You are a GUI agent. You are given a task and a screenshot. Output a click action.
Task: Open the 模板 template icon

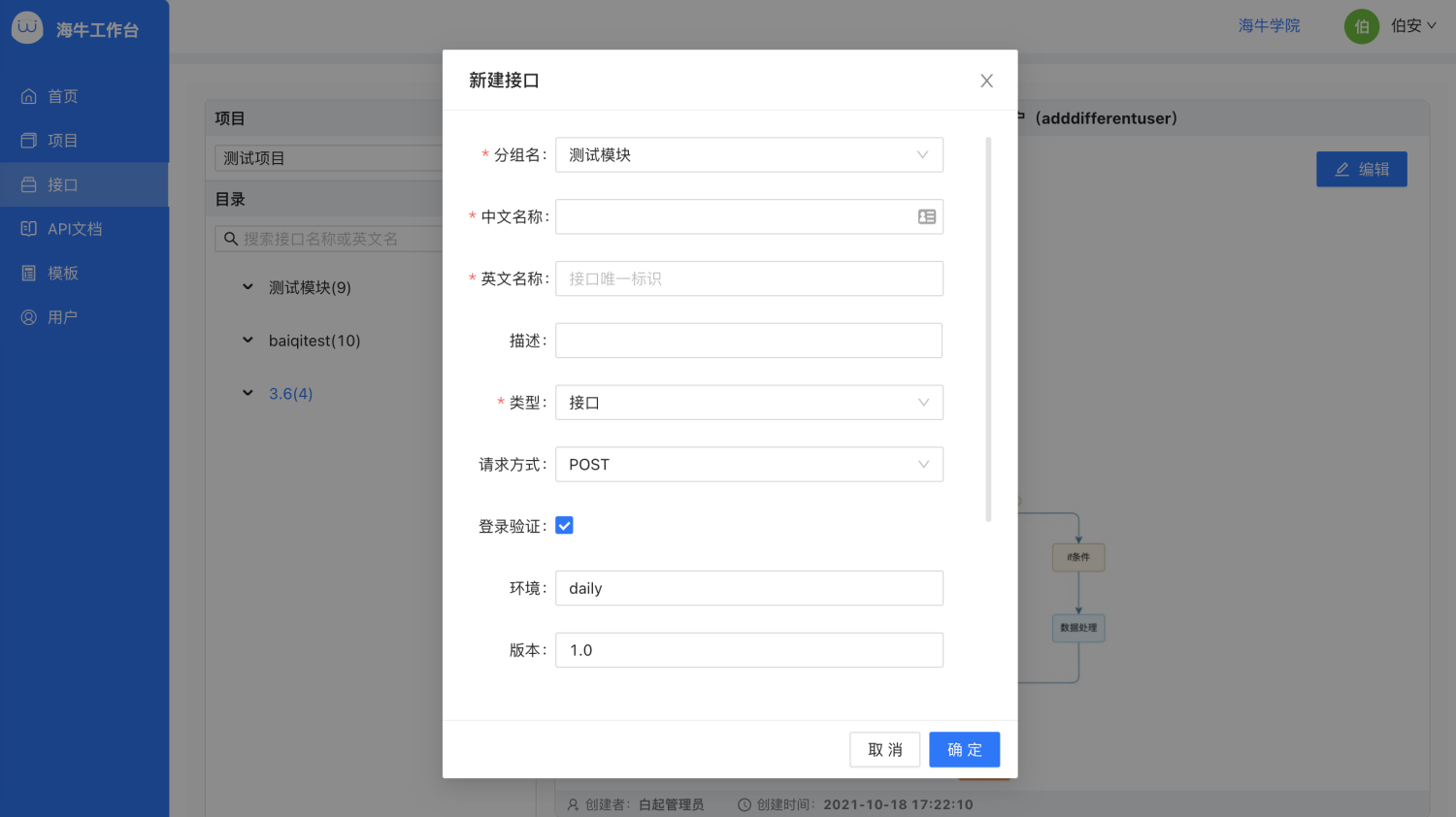29,273
